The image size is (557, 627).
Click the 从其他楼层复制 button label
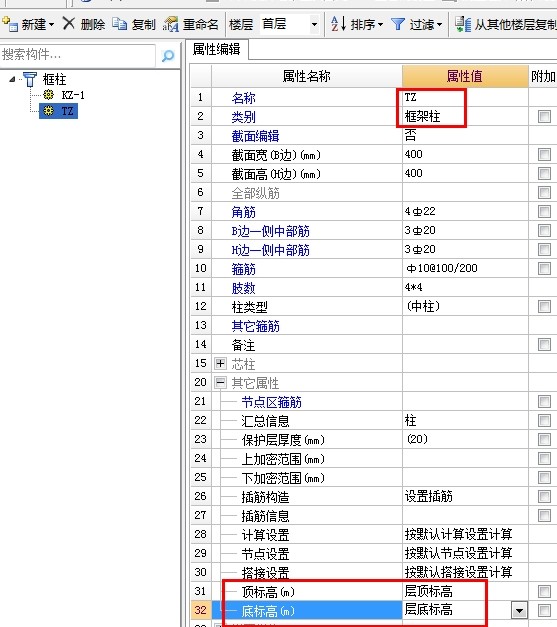pyautogui.click(x=515, y=24)
